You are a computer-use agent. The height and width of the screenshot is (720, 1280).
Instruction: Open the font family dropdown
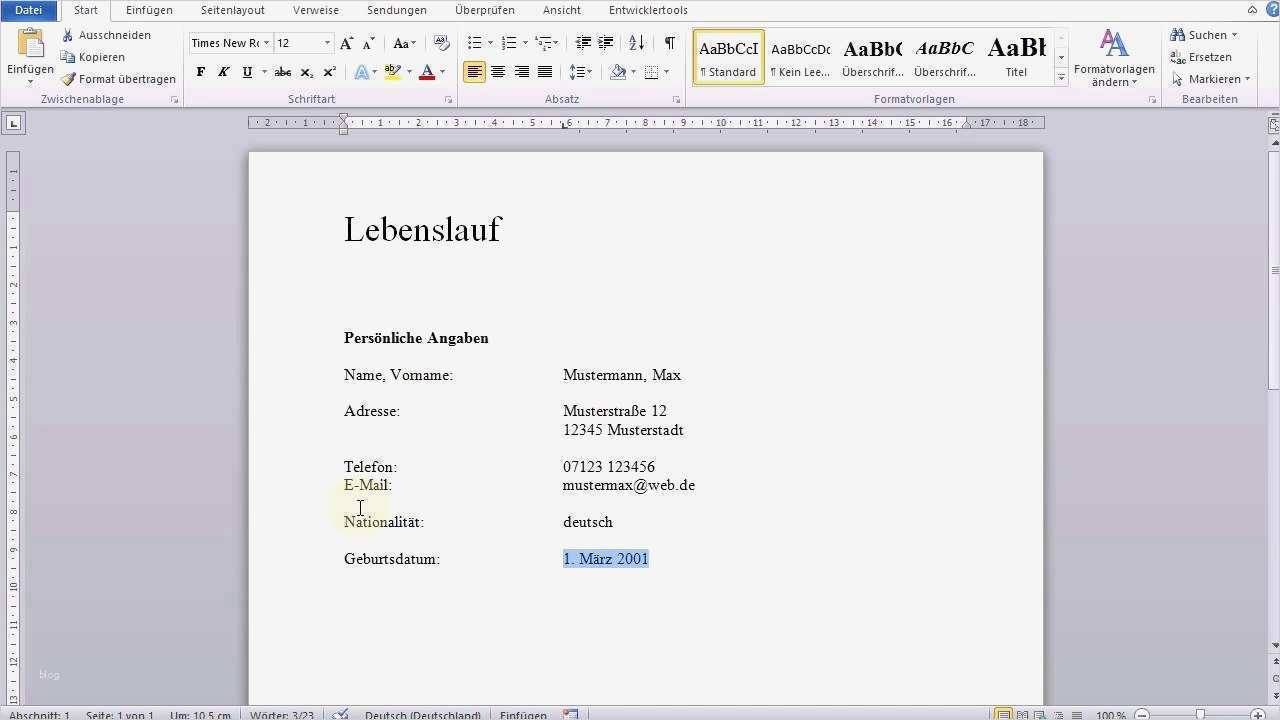pyautogui.click(x=266, y=43)
